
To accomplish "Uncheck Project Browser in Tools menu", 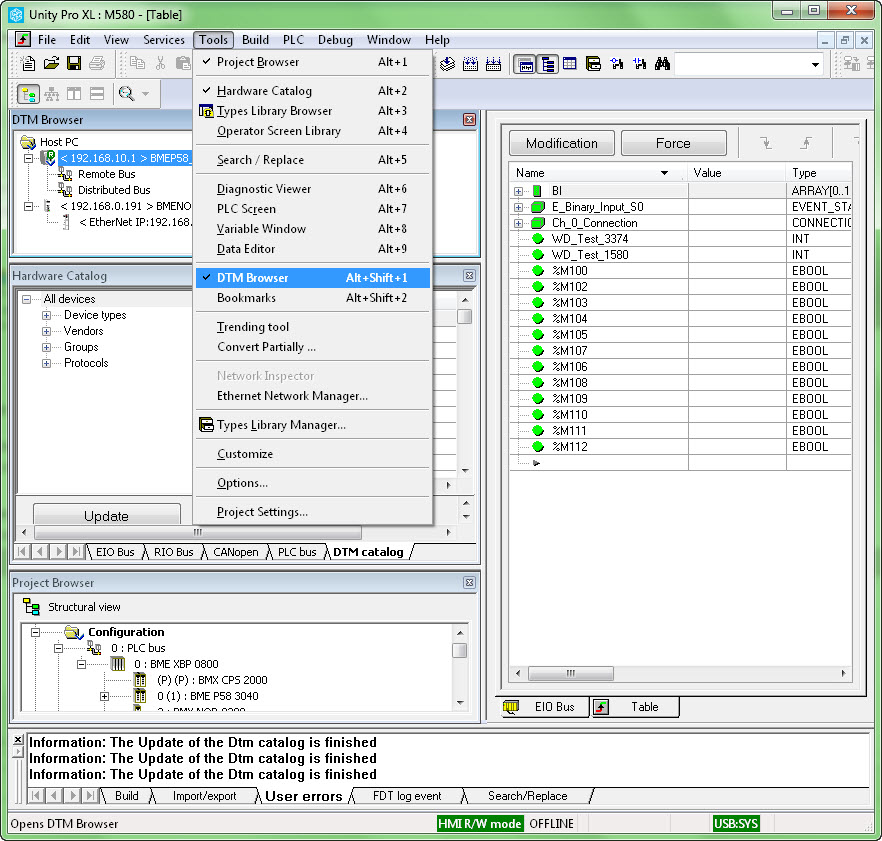I will tap(313, 62).
